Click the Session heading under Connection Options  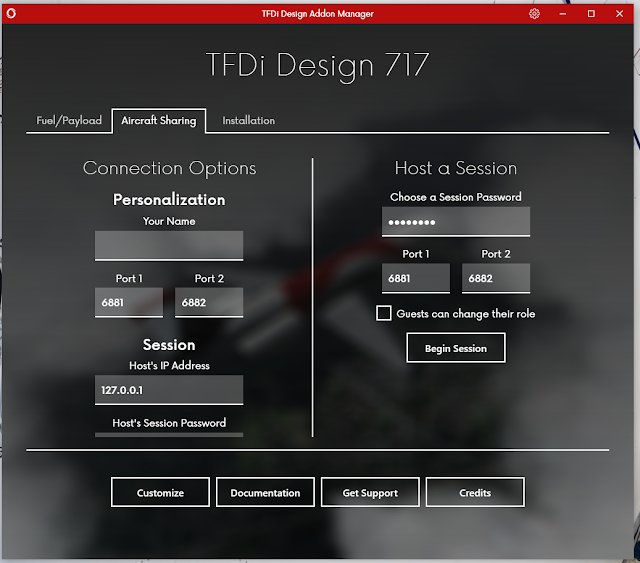click(169, 345)
